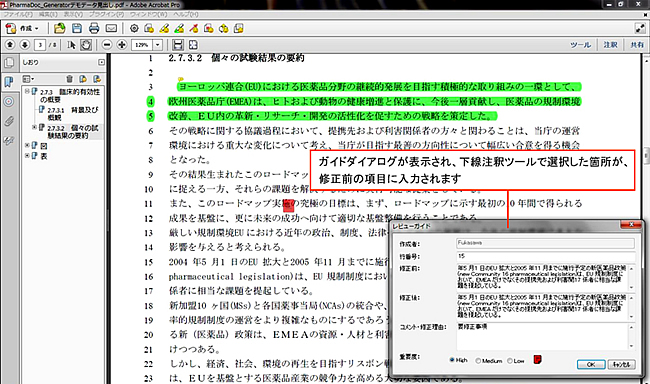Select bookmark 2.7.3.1 背景及び概観
The image size is (650, 384).
73,114
